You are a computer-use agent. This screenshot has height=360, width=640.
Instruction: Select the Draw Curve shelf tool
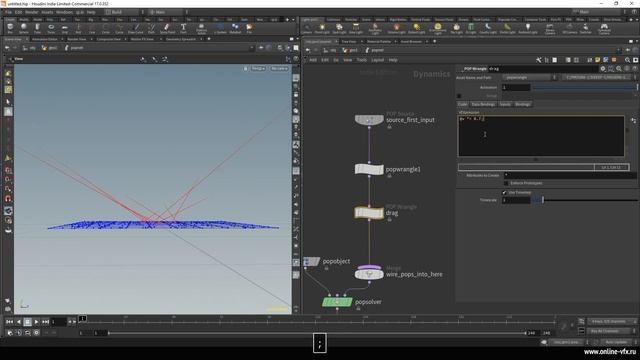(136, 28)
